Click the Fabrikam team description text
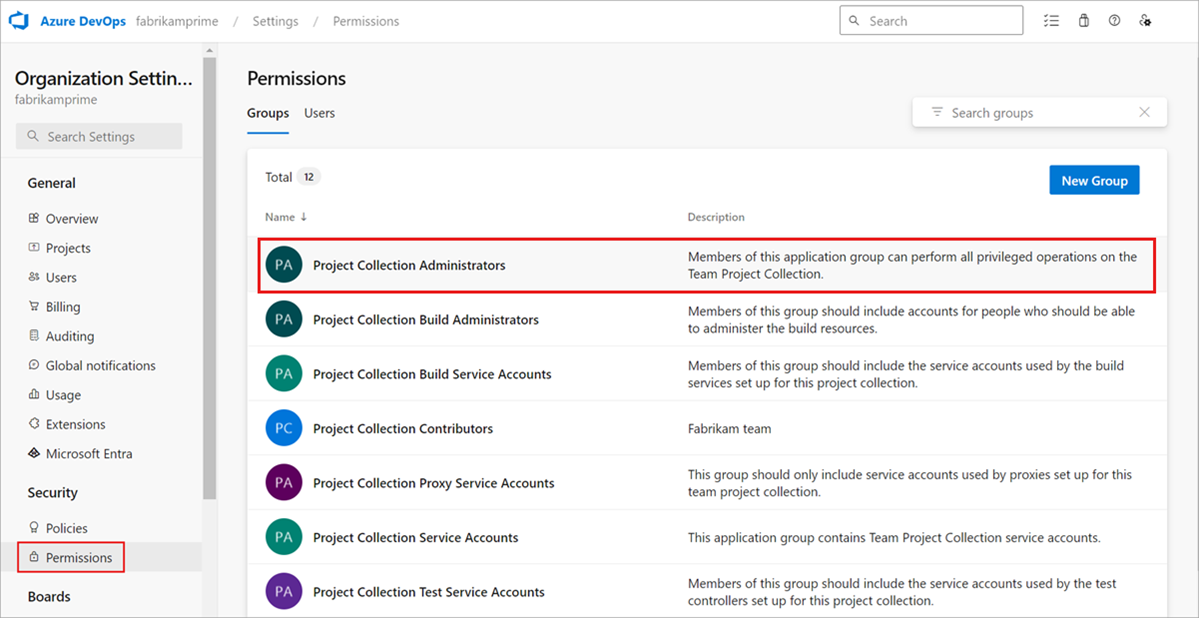 729,429
